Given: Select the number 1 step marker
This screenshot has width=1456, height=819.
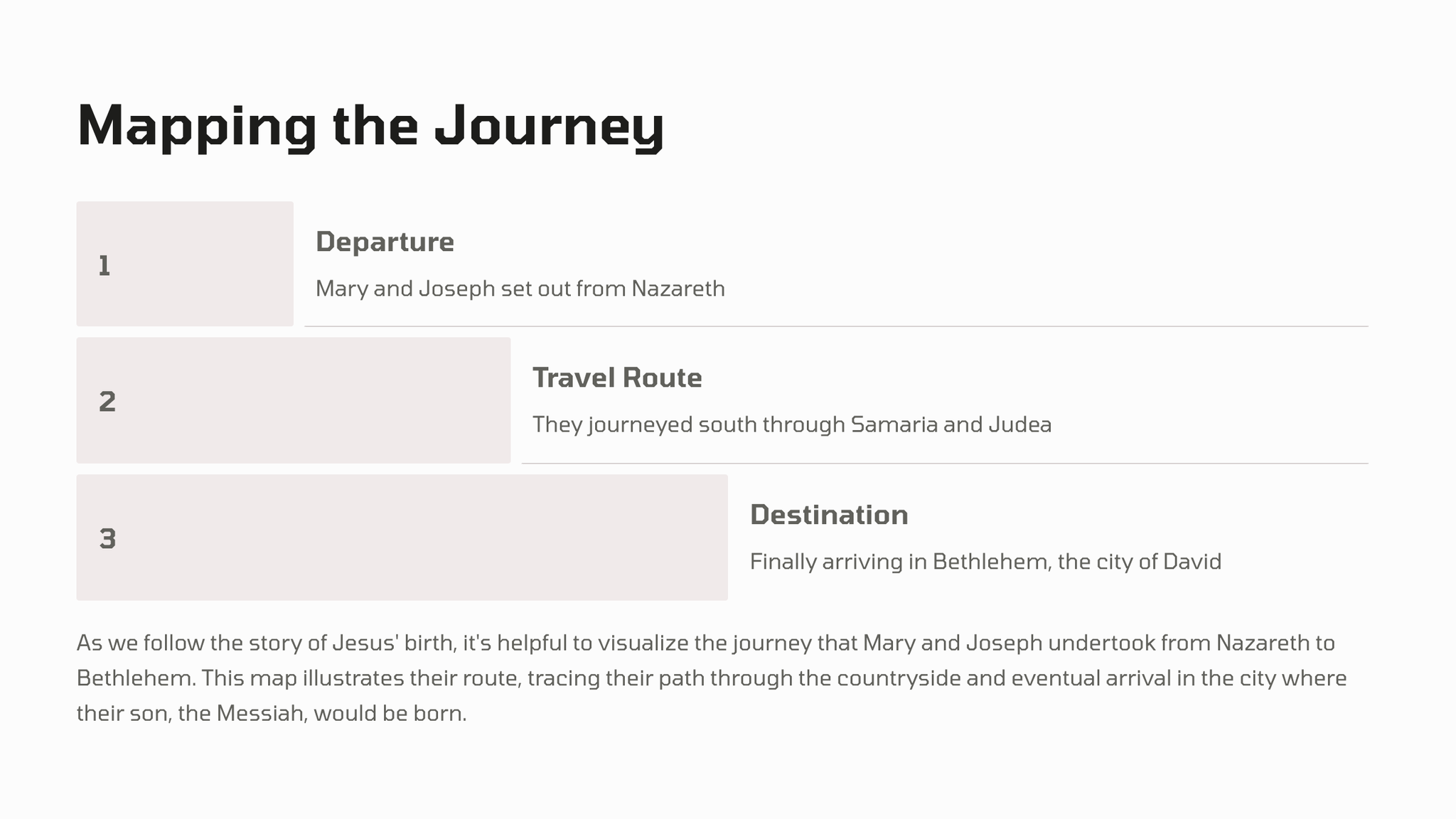Looking at the screenshot, I should [105, 265].
